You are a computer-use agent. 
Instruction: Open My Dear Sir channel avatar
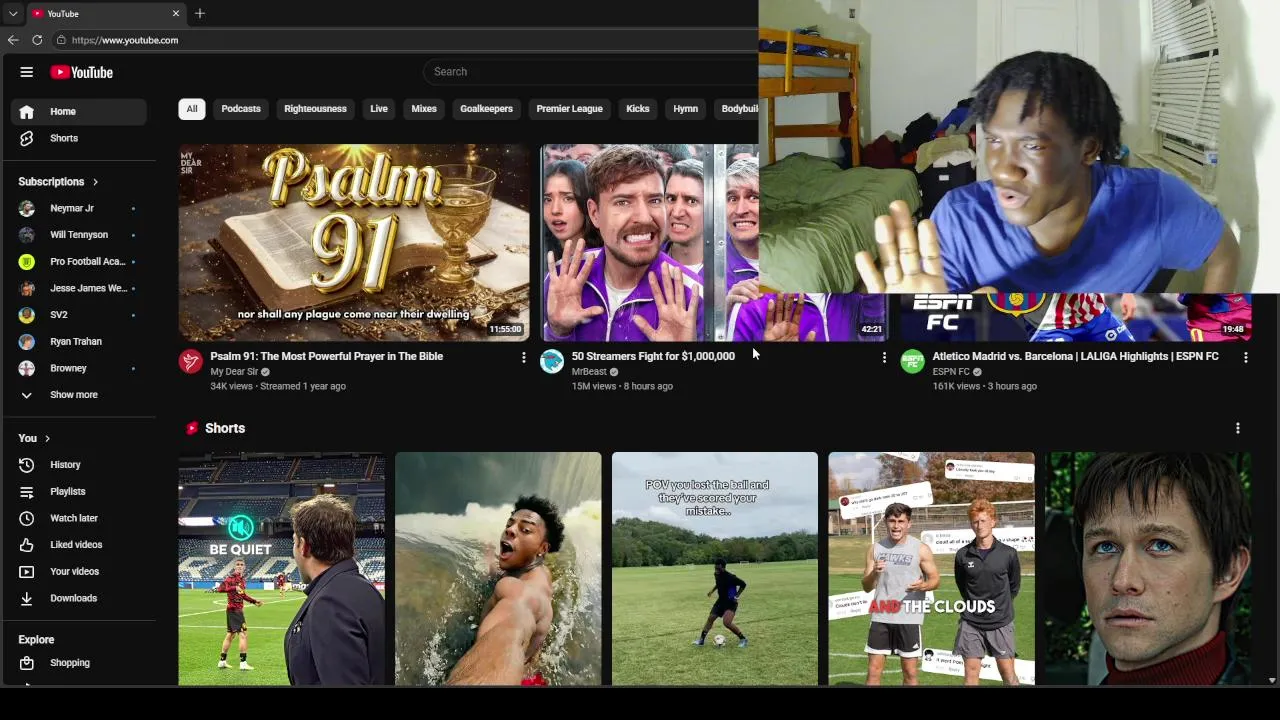(191, 362)
